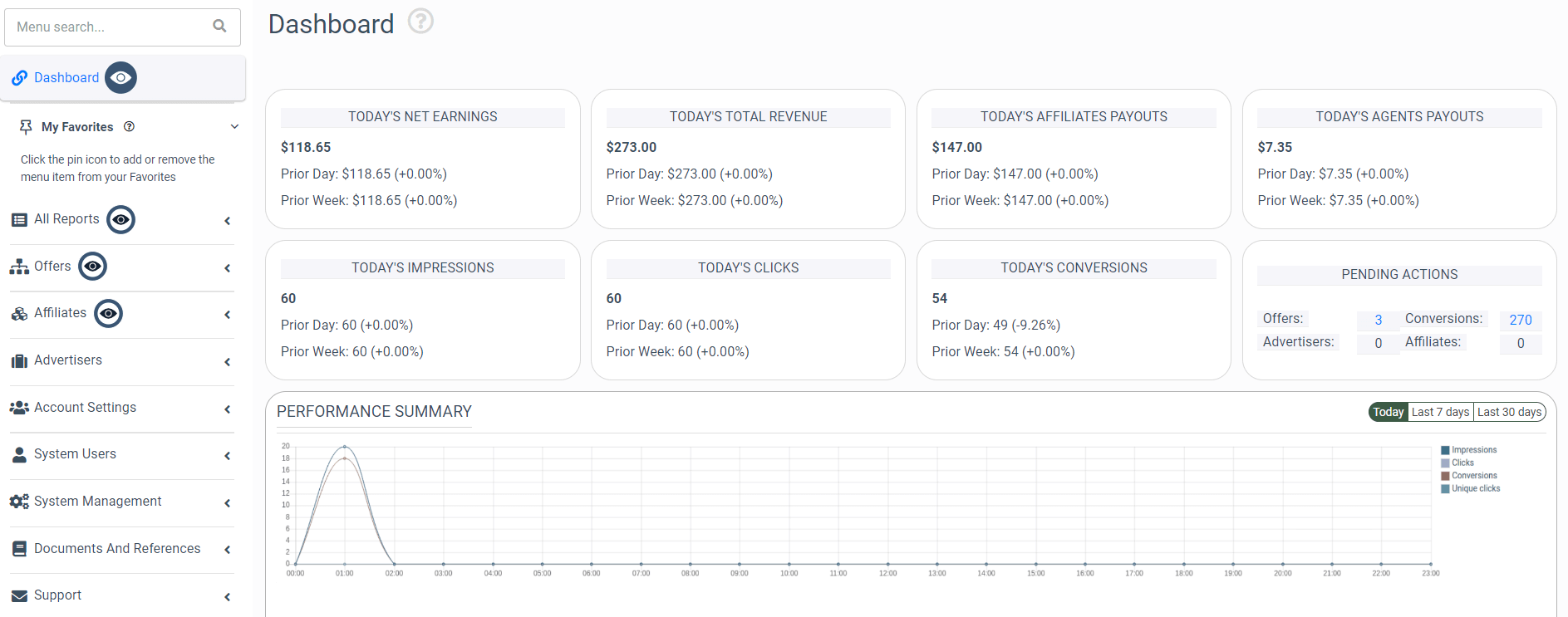Click the System Users person icon
Image resolution: width=1568 pixels, height=617 pixels.
(19, 455)
